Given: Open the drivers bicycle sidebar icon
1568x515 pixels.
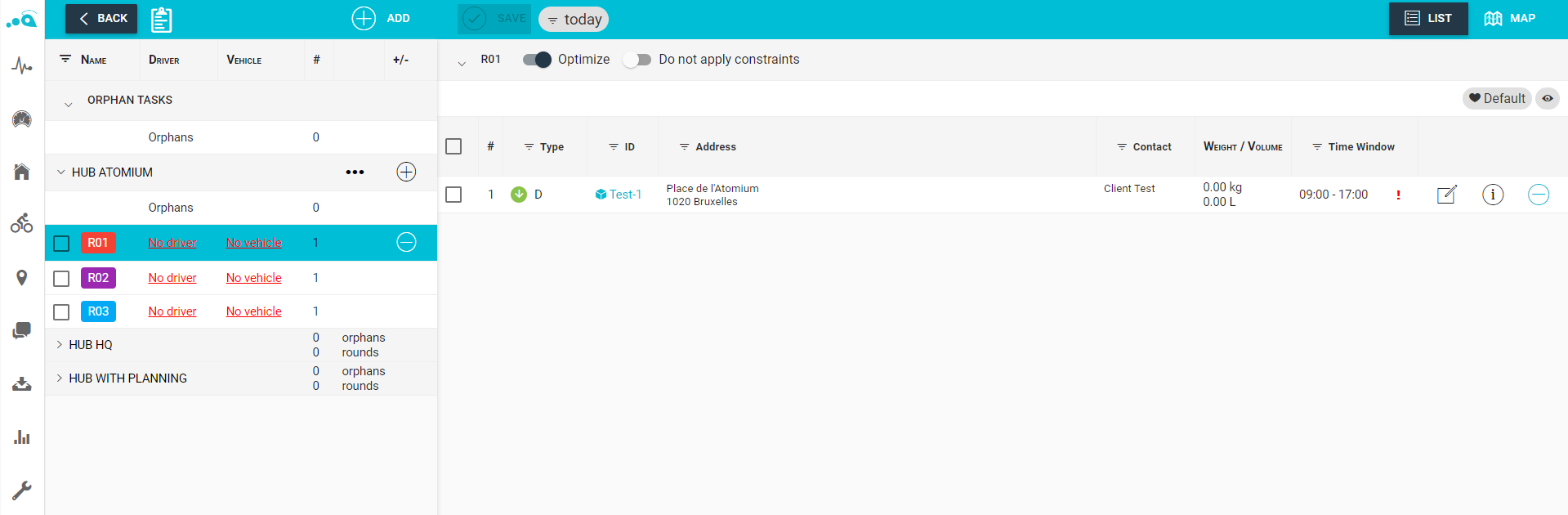Looking at the screenshot, I should click(22, 222).
